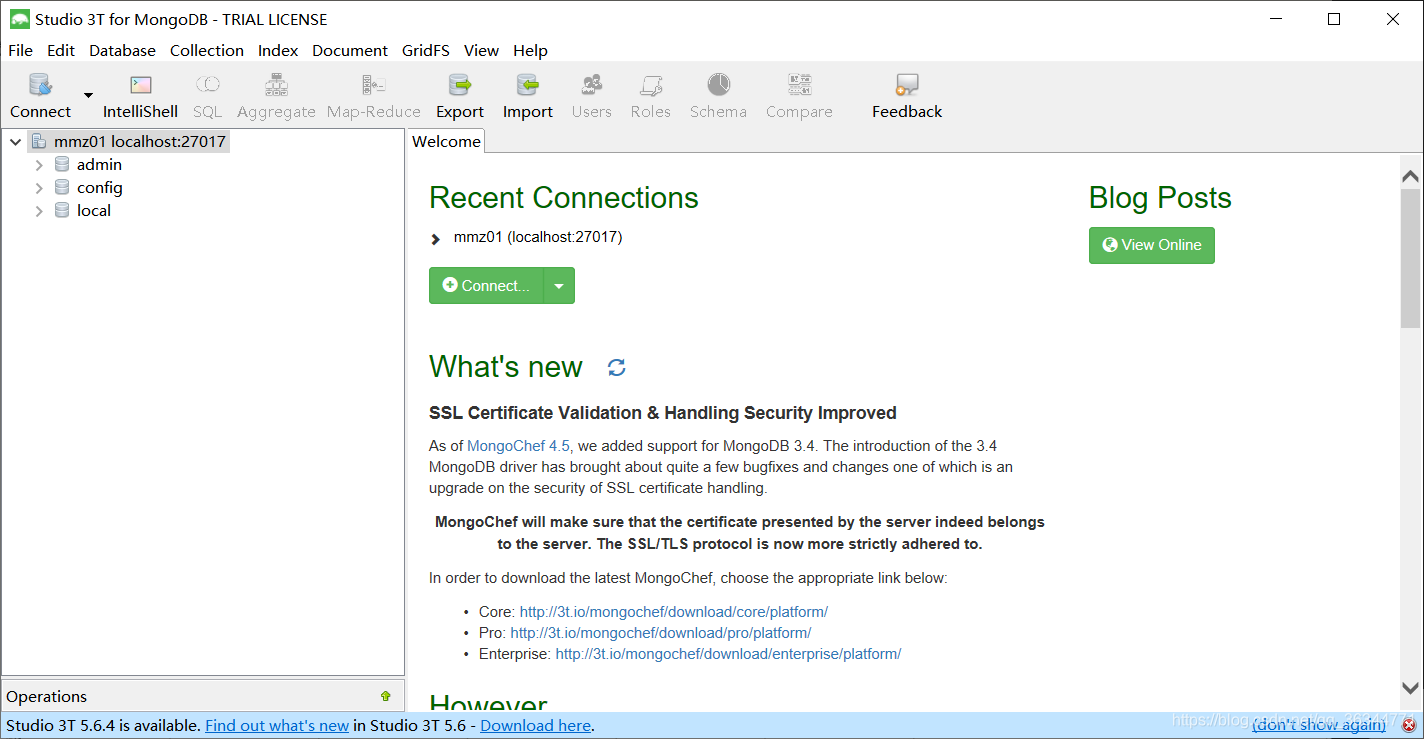Expand the admin database node
Image resolution: width=1424 pixels, height=739 pixels.
click(x=39, y=164)
